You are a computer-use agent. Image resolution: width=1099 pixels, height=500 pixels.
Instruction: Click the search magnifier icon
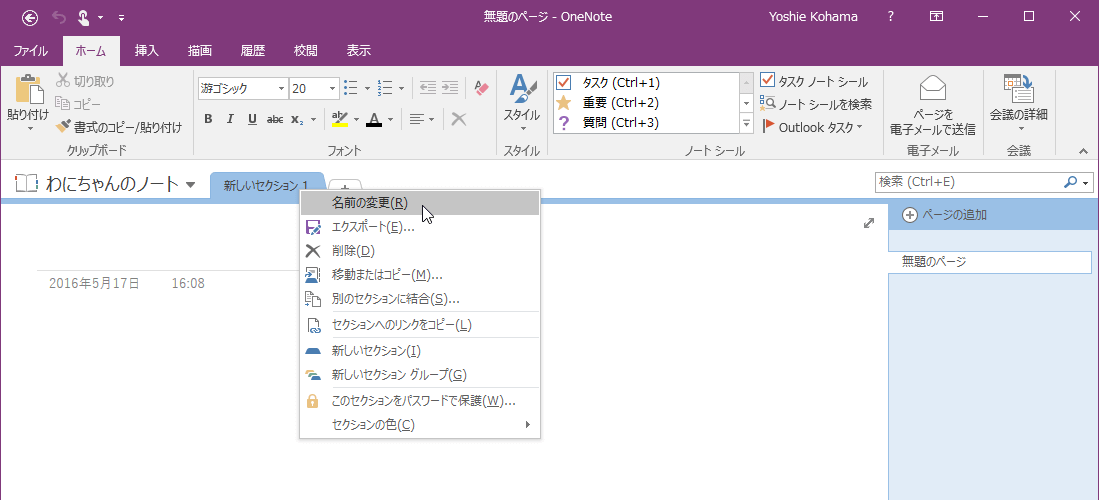pyautogui.click(x=1070, y=182)
